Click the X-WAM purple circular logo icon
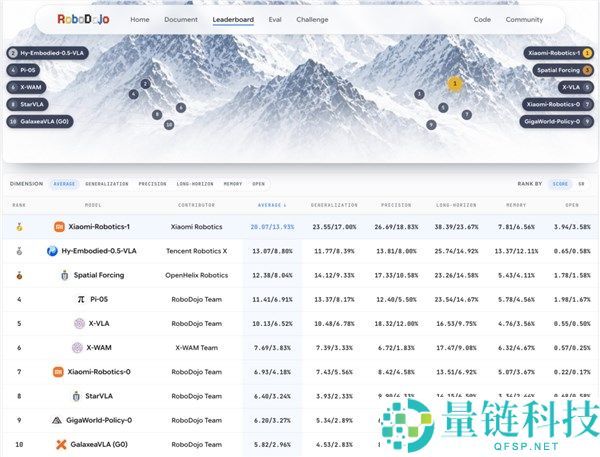 click(77, 348)
